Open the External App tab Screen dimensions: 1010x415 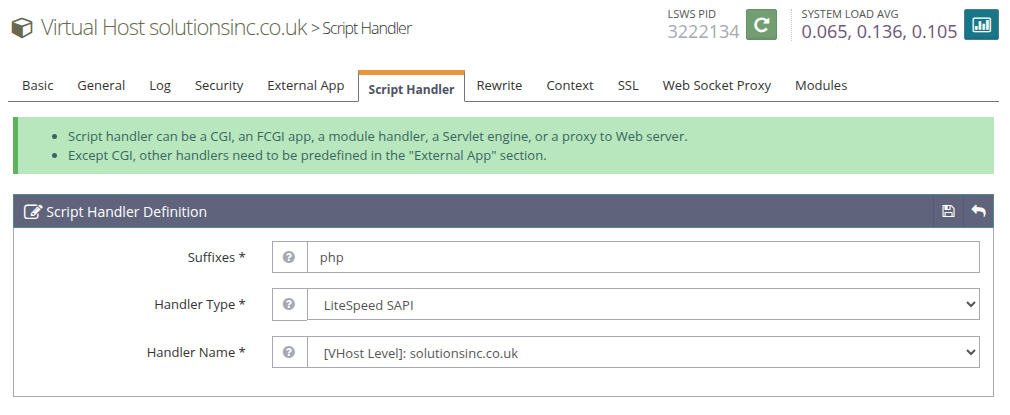click(305, 86)
